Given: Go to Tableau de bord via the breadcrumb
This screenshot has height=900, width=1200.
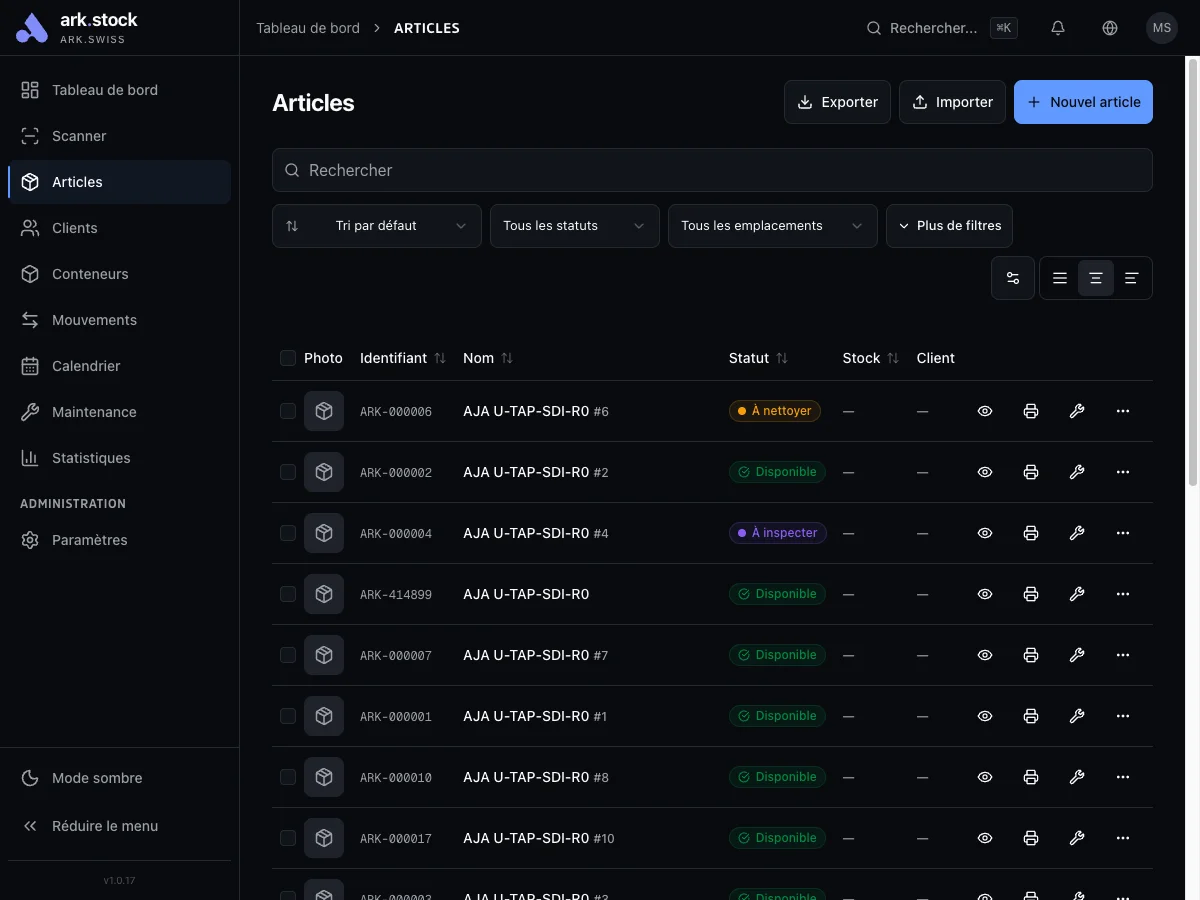Looking at the screenshot, I should coord(307,27).
